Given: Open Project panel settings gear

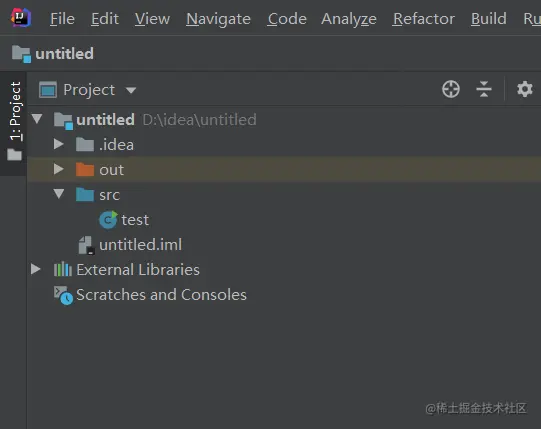Looking at the screenshot, I should pos(524,89).
